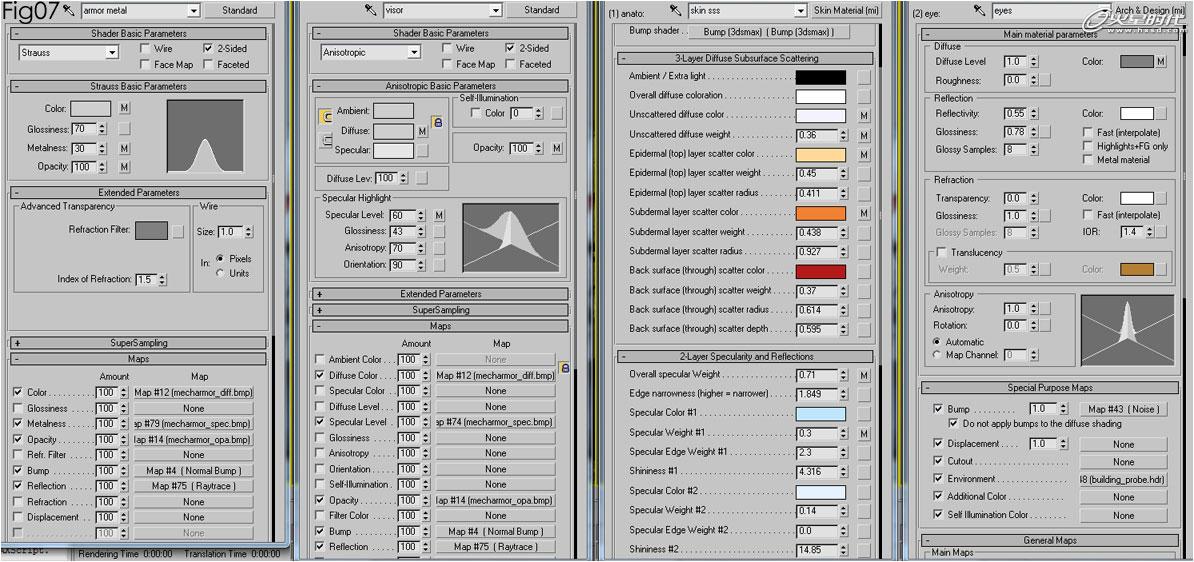
Task: Enable Wire checkbox in armor metal panel
Action: [145, 48]
